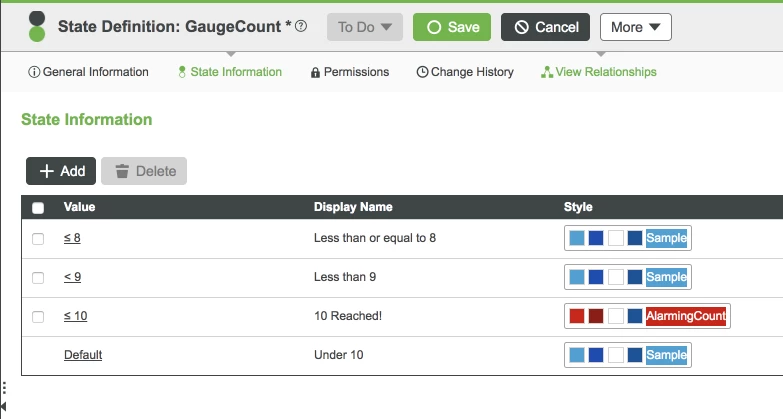Select '10 Reached!' display name
Image resolution: width=783 pixels, height=419 pixels.
[x=348, y=316]
